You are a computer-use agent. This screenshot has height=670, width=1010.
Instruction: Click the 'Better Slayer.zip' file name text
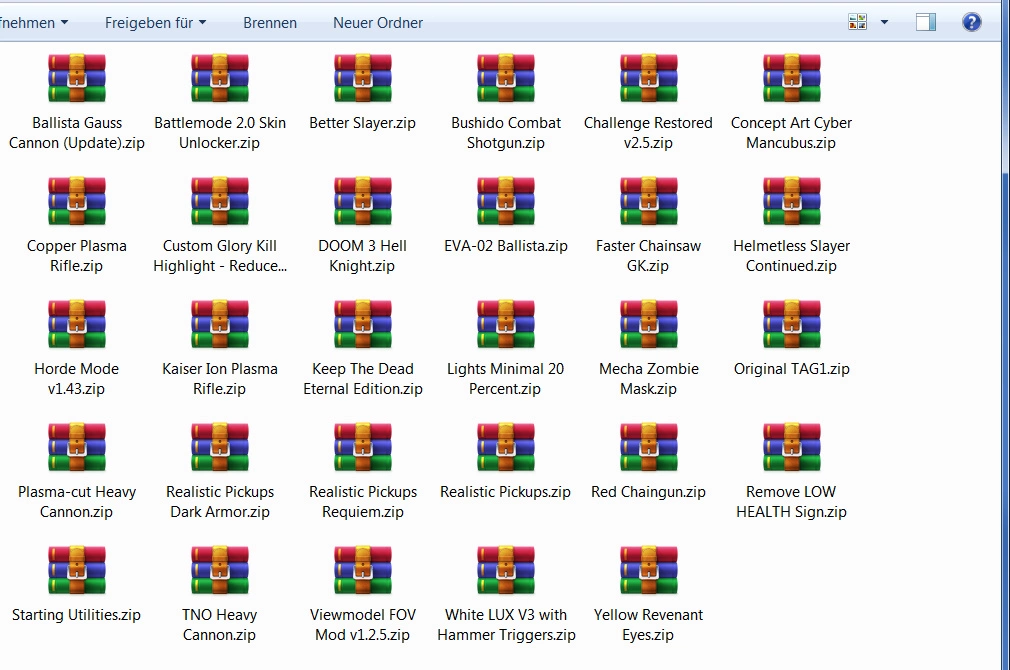(363, 123)
